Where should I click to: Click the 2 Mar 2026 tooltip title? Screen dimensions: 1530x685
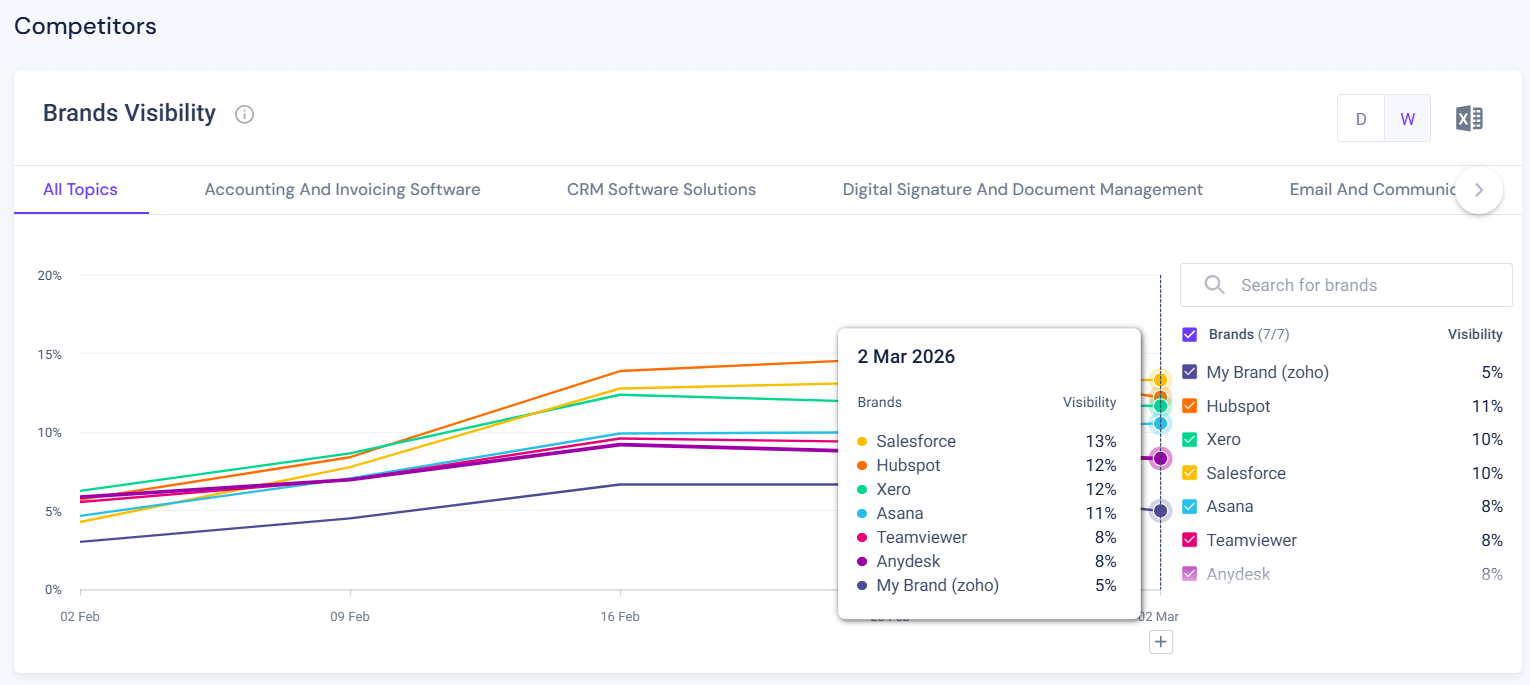click(906, 357)
